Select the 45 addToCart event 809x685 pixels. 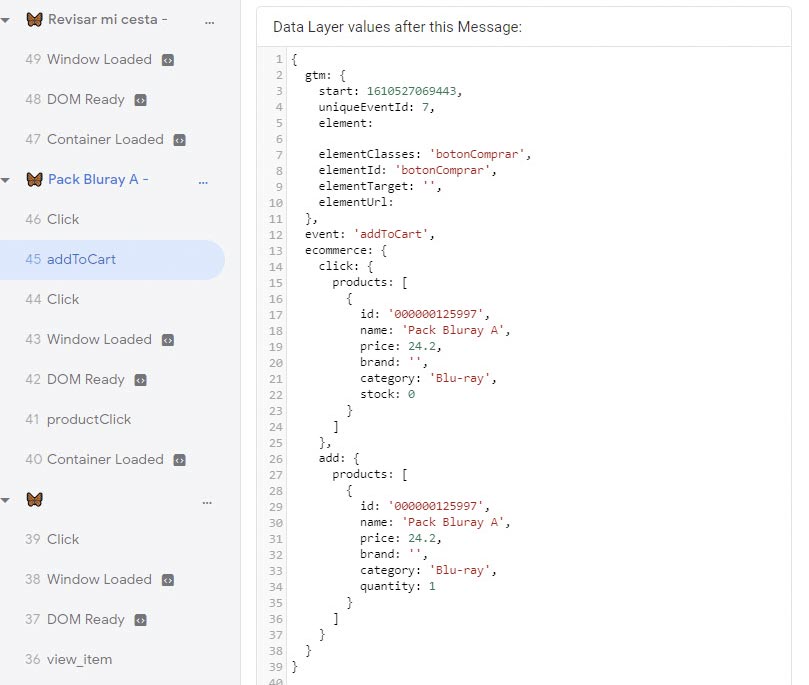[112, 259]
